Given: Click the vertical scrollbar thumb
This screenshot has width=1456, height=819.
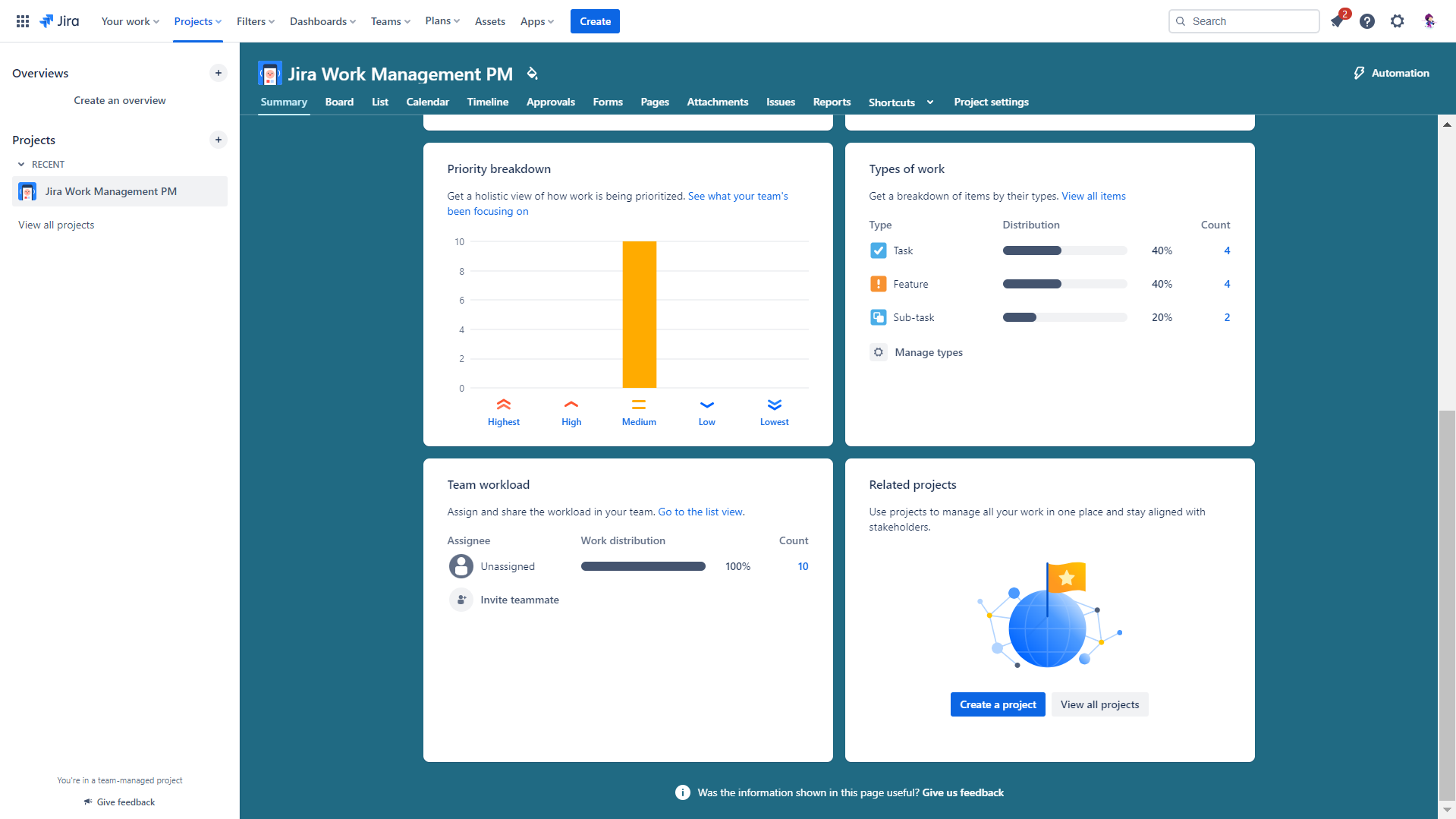Looking at the screenshot, I should [x=1447, y=605].
